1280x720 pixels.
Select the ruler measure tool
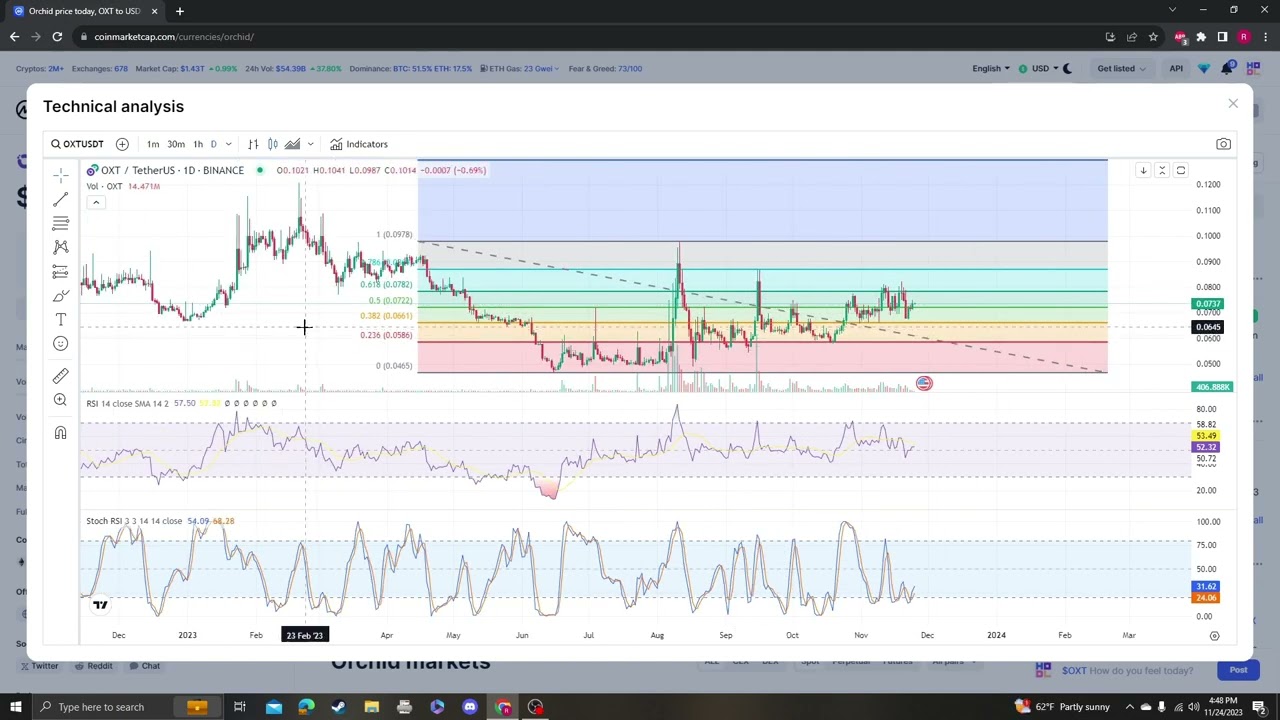[x=60, y=376]
